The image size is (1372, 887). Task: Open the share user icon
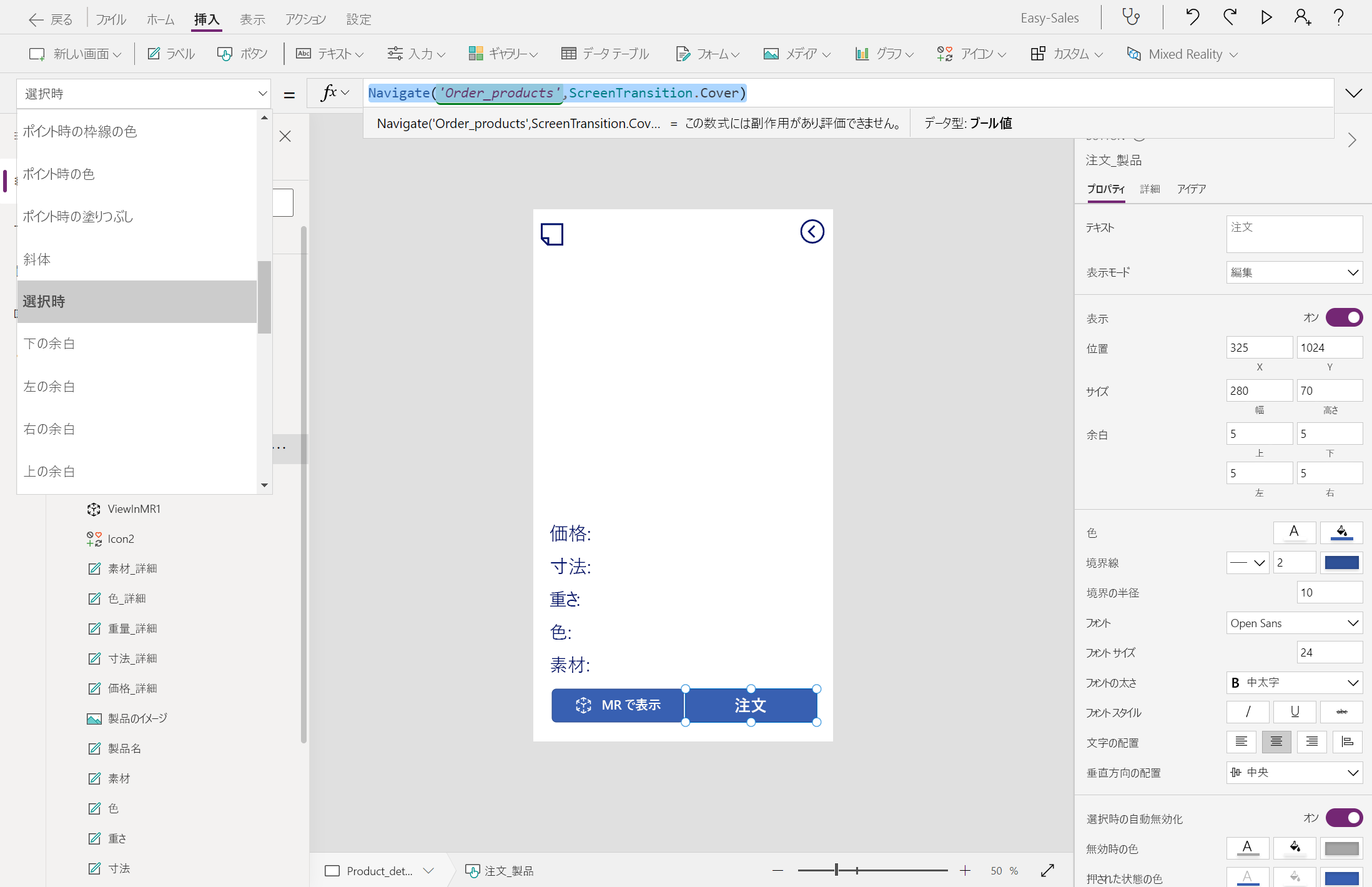pos(1302,17)
